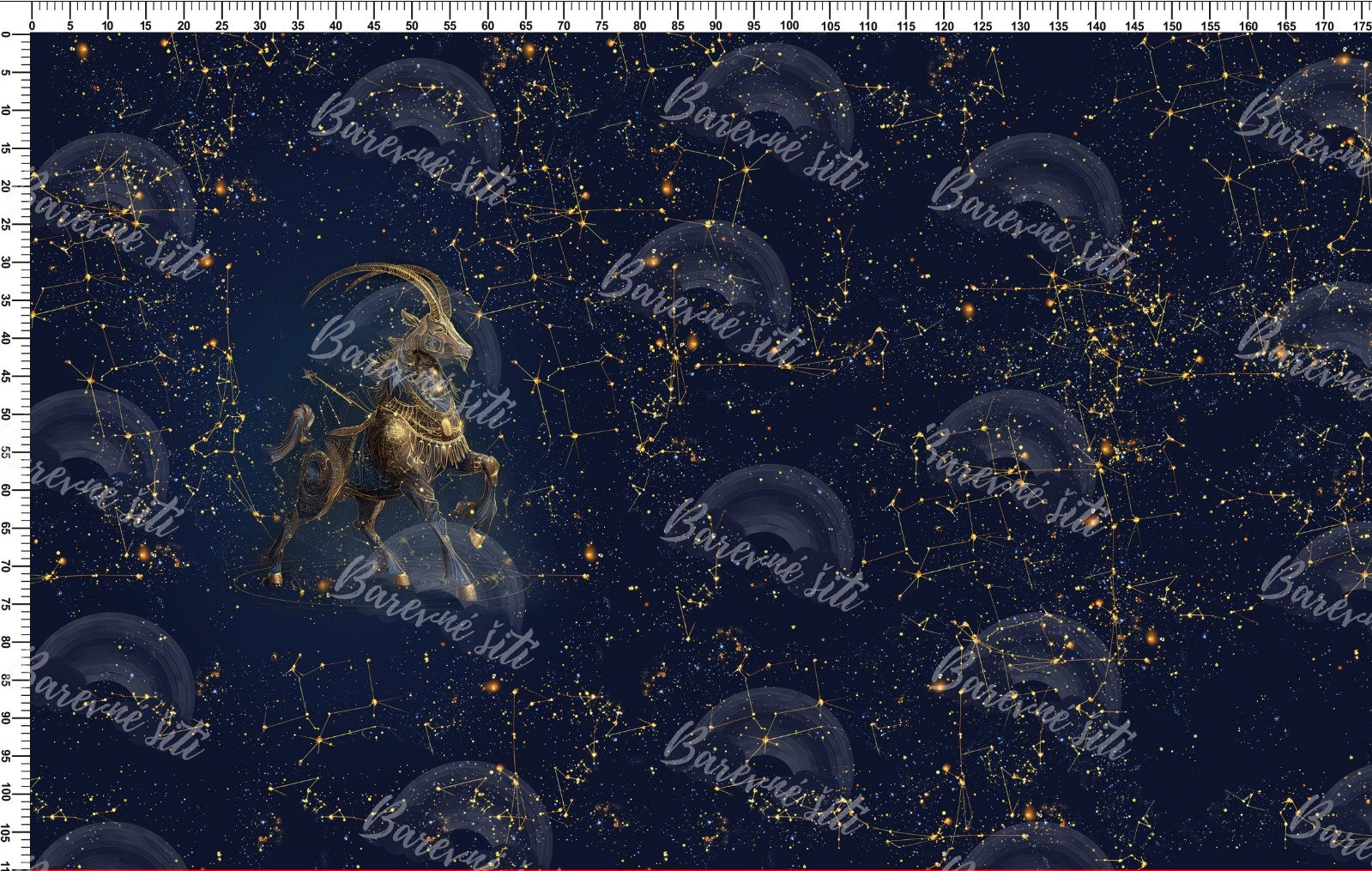Select the 75 label on the top ruler
The height and width of the screenshot is (871, 1372).
(x=601, y=26)
